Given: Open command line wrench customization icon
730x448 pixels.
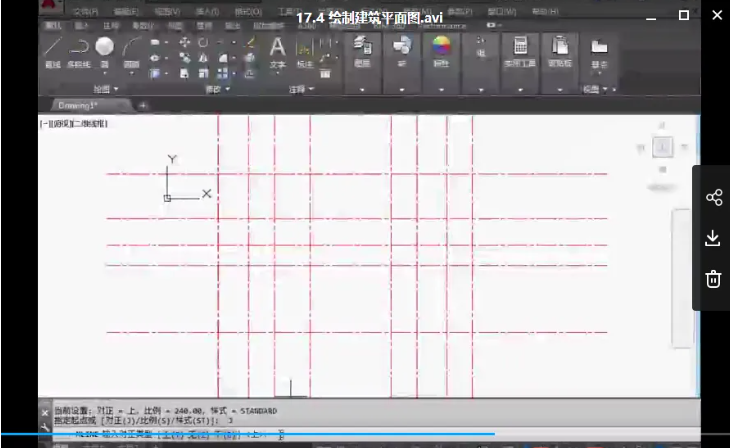Looking at the screenshot, I should [x=45, y=426].
